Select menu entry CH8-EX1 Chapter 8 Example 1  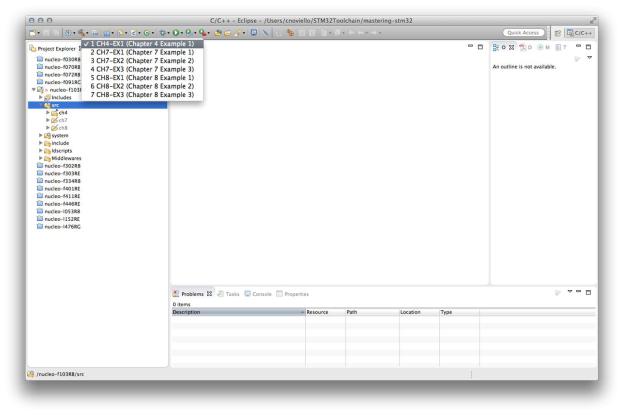(x=142, y=78)
